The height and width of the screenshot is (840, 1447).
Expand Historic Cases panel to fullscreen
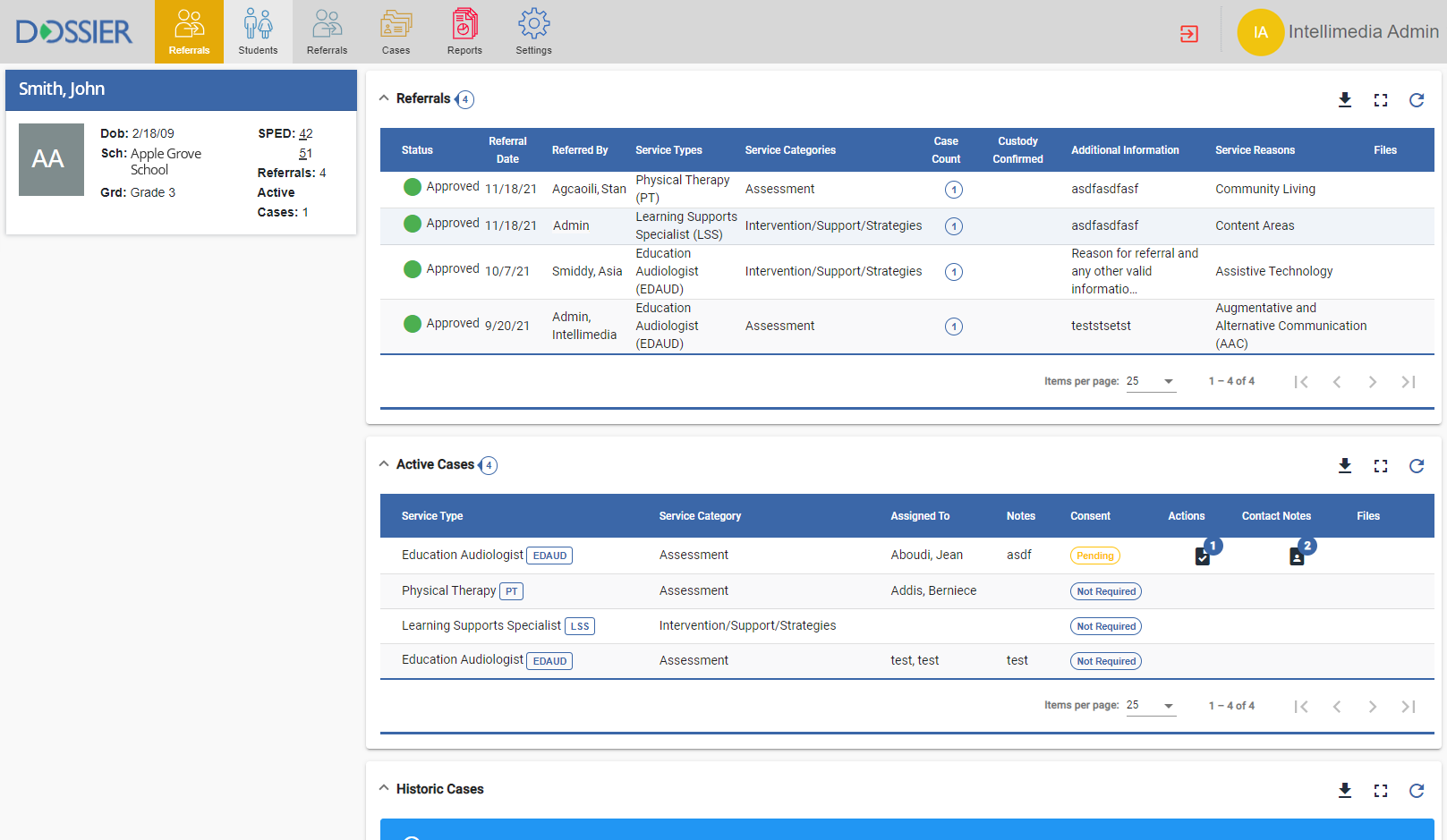1380,791
